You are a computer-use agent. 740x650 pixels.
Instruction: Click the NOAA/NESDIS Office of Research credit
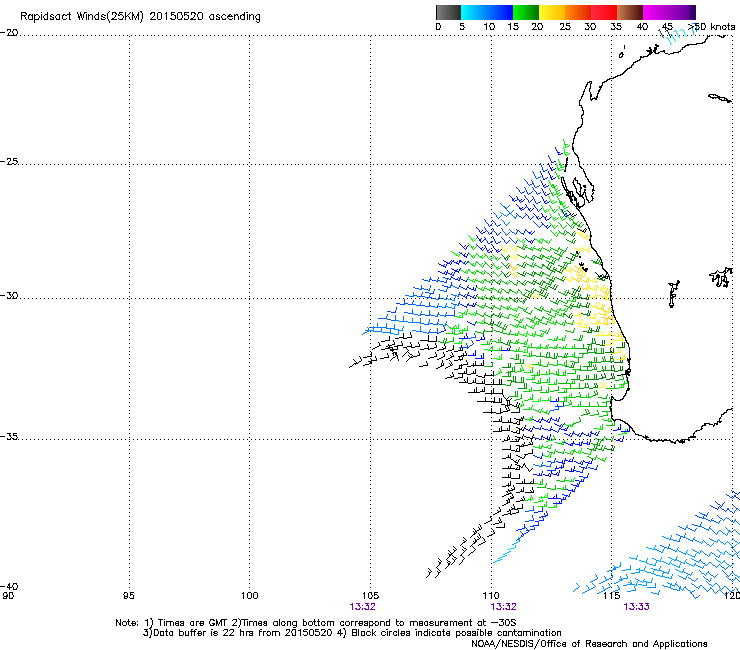pyautogui.click(x=589, y=644)
